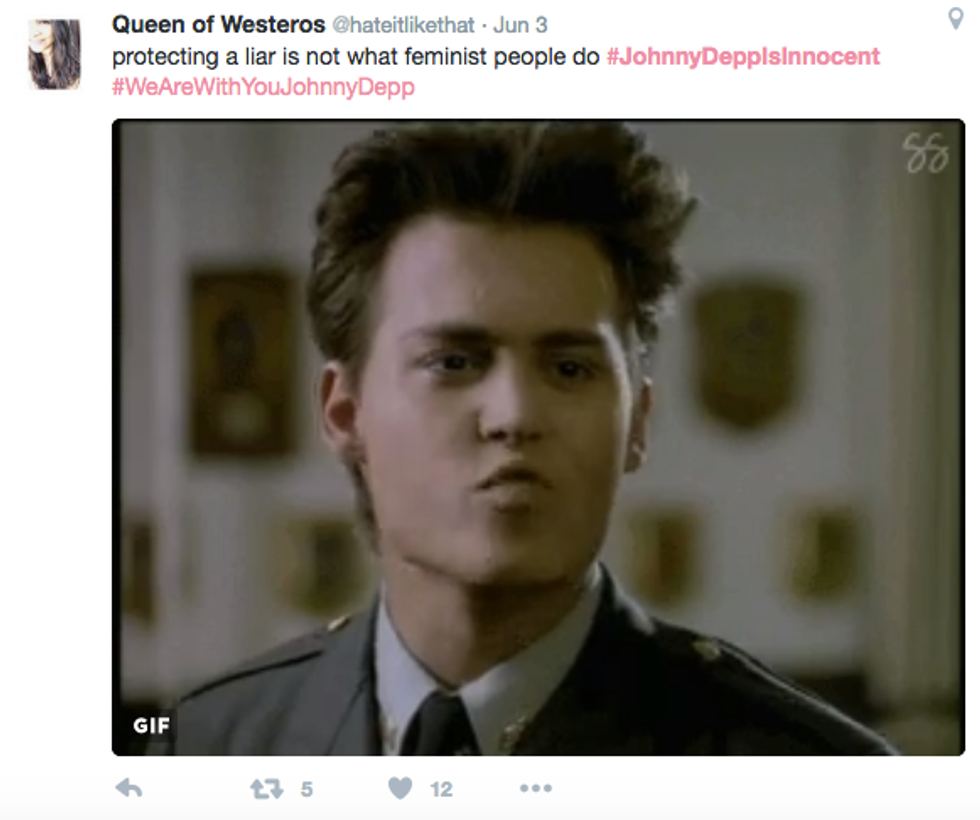Open the Jun 3 timestamp permalink

click(x=520, y=25)
